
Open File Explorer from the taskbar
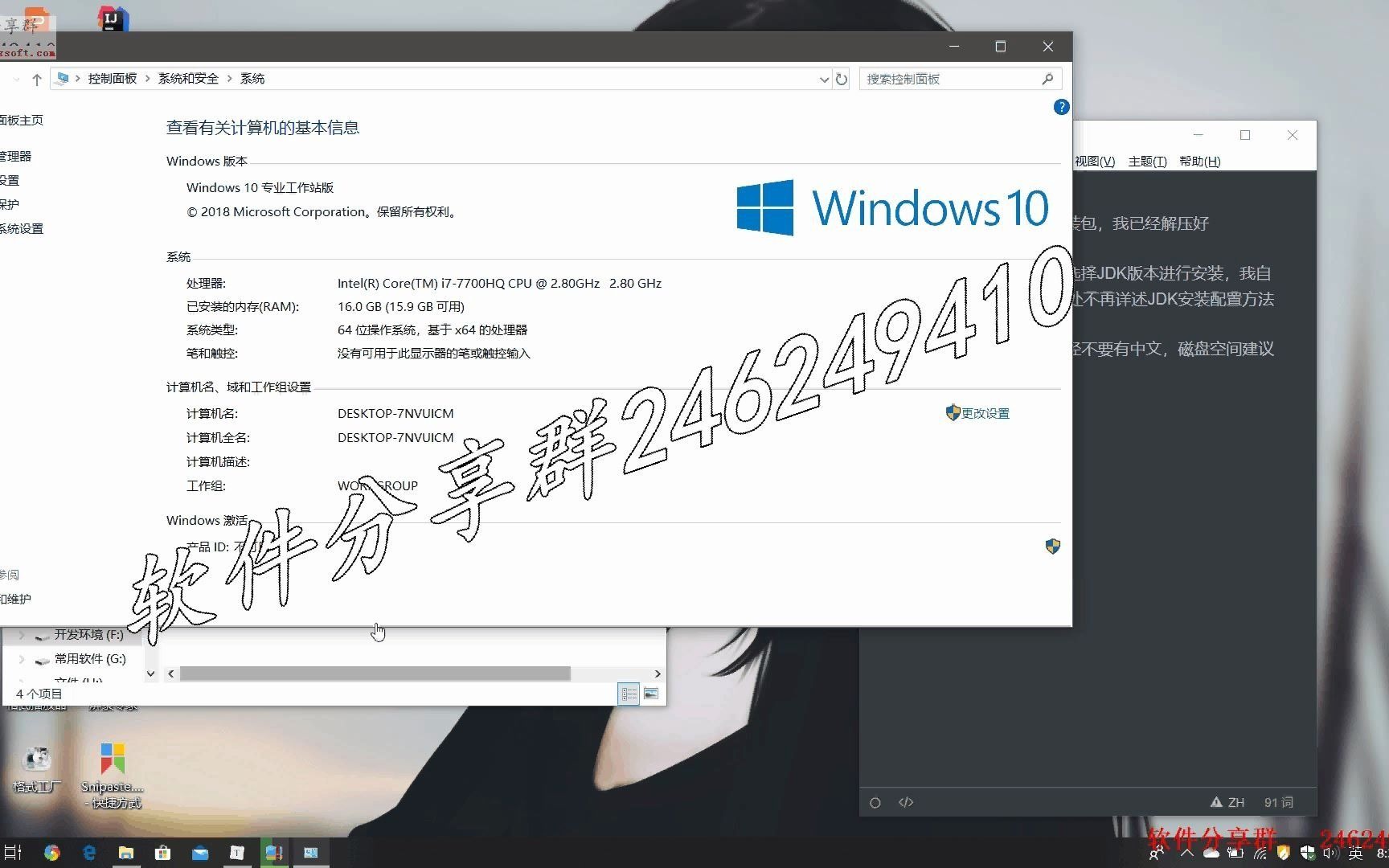[x=126, y=853]
